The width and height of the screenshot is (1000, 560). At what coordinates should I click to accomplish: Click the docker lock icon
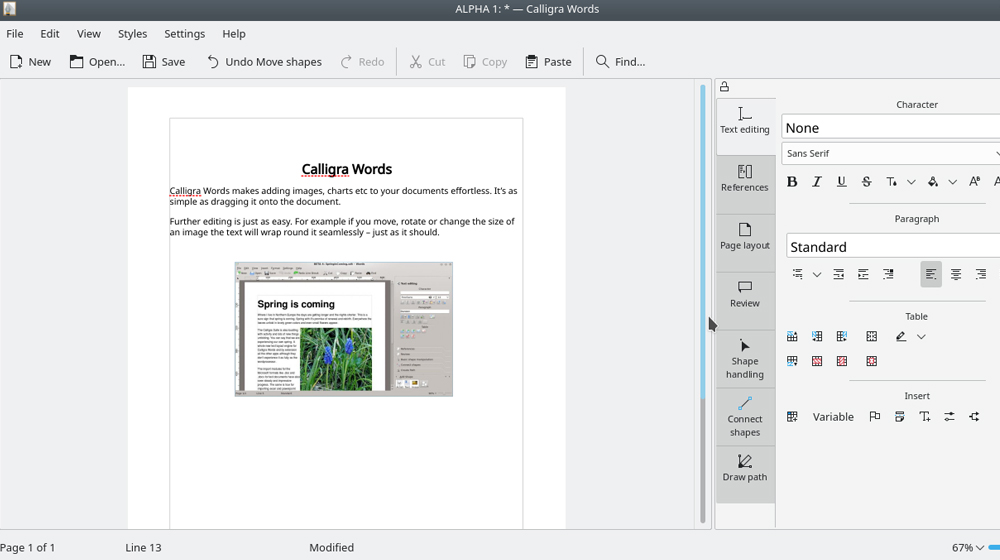(x=724, y=87)
